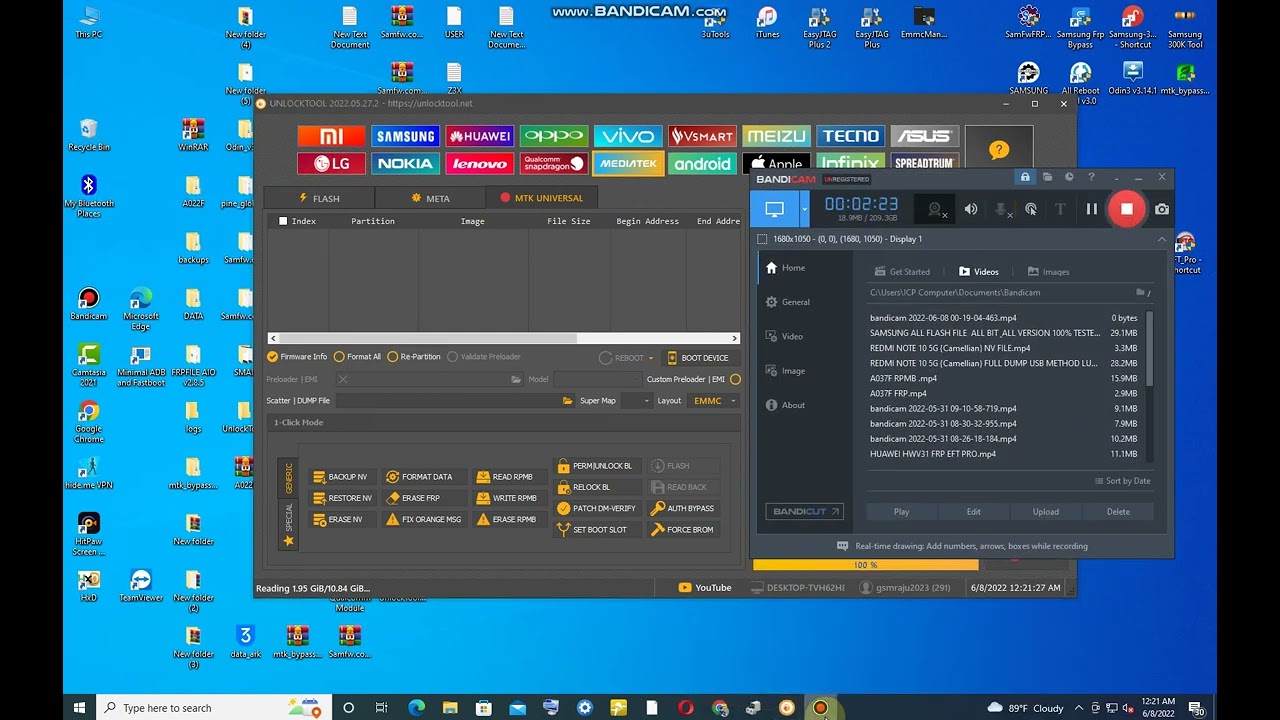The image size is (1280, 720).
Task: Pause the Bandicam recording
Action: tap(1091, 209)
